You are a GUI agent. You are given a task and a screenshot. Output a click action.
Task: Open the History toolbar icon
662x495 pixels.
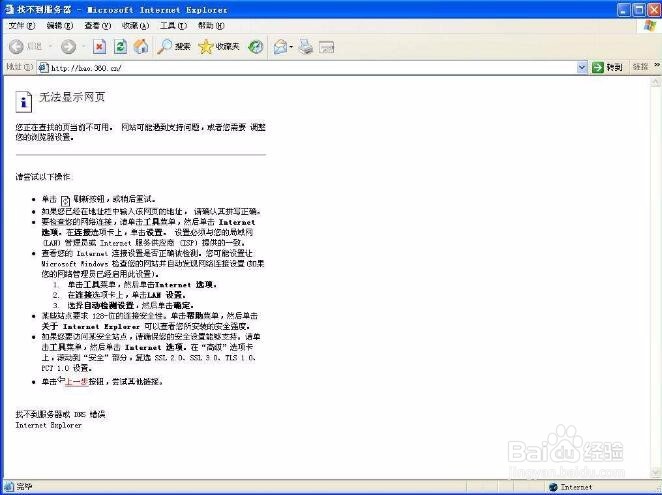click(x=255, y=46)
